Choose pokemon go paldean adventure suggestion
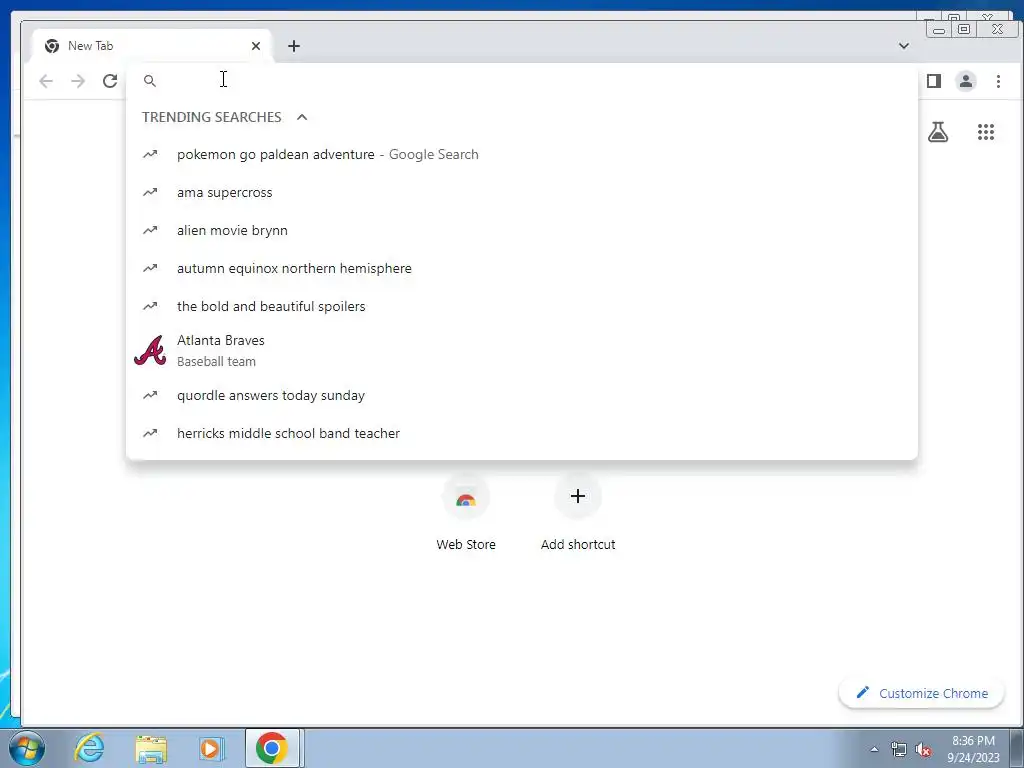 522,155
